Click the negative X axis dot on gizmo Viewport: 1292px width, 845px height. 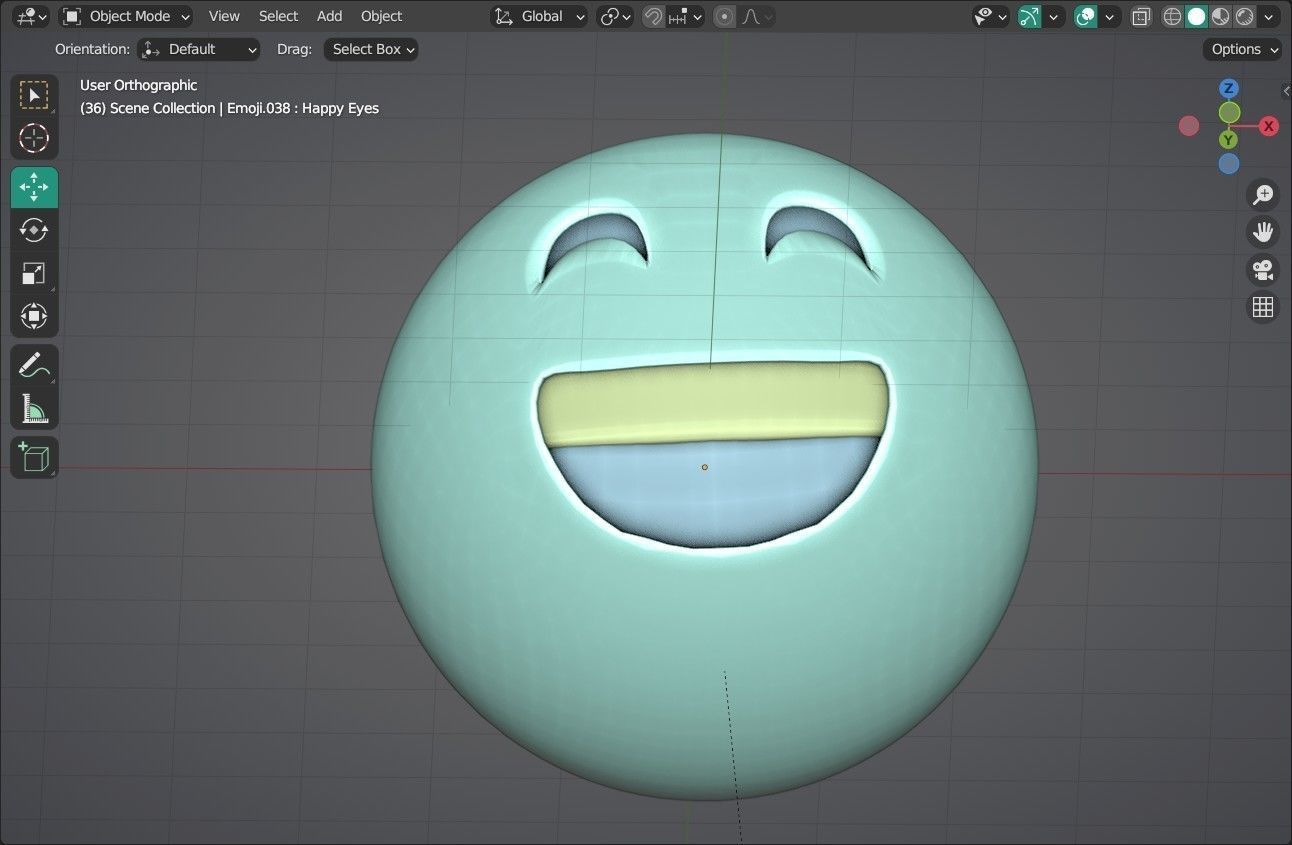coord(1189,126)
